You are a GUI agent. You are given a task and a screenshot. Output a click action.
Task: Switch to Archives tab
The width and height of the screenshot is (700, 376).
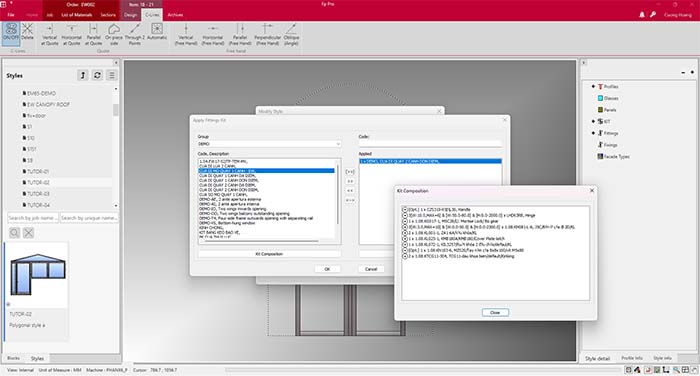click(x=175, y=15)
